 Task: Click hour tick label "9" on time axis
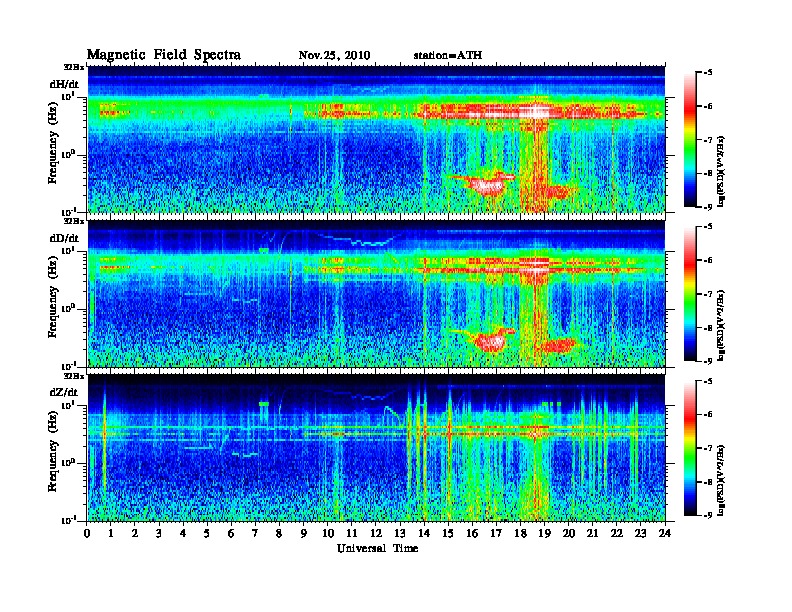[x=304, y=534]
